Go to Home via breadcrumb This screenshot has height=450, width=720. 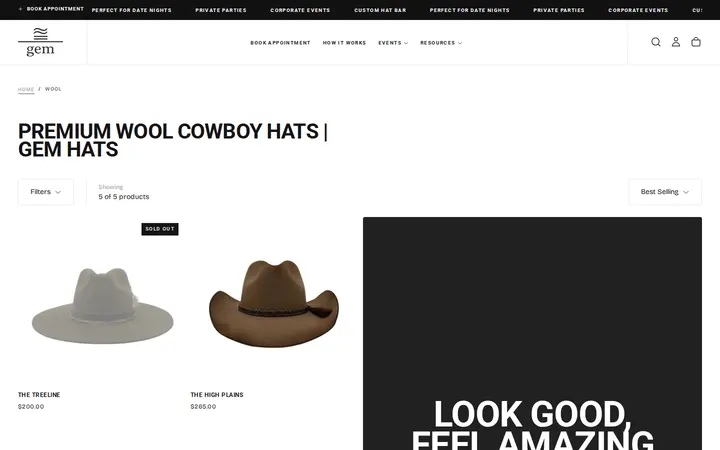26,89
